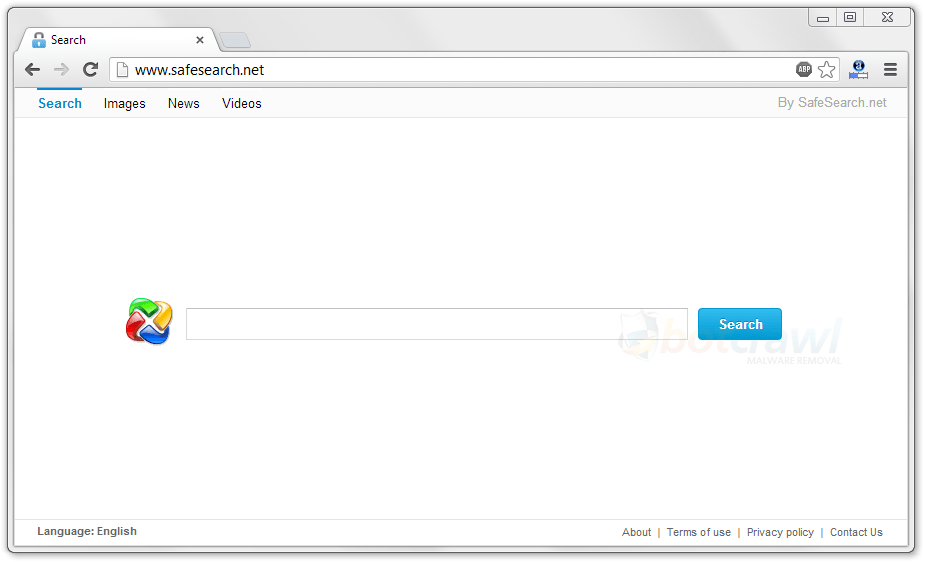Go back with the browser back arrow
The image size is (925, 562).
(32, 70)
